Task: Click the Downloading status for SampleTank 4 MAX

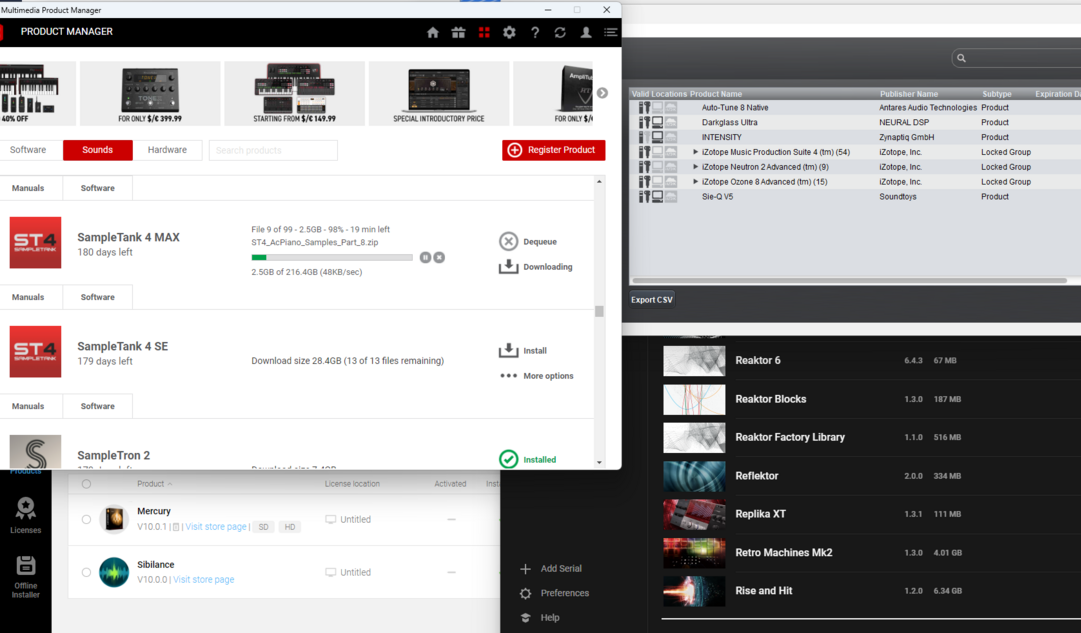Action: tap(536, 267)
